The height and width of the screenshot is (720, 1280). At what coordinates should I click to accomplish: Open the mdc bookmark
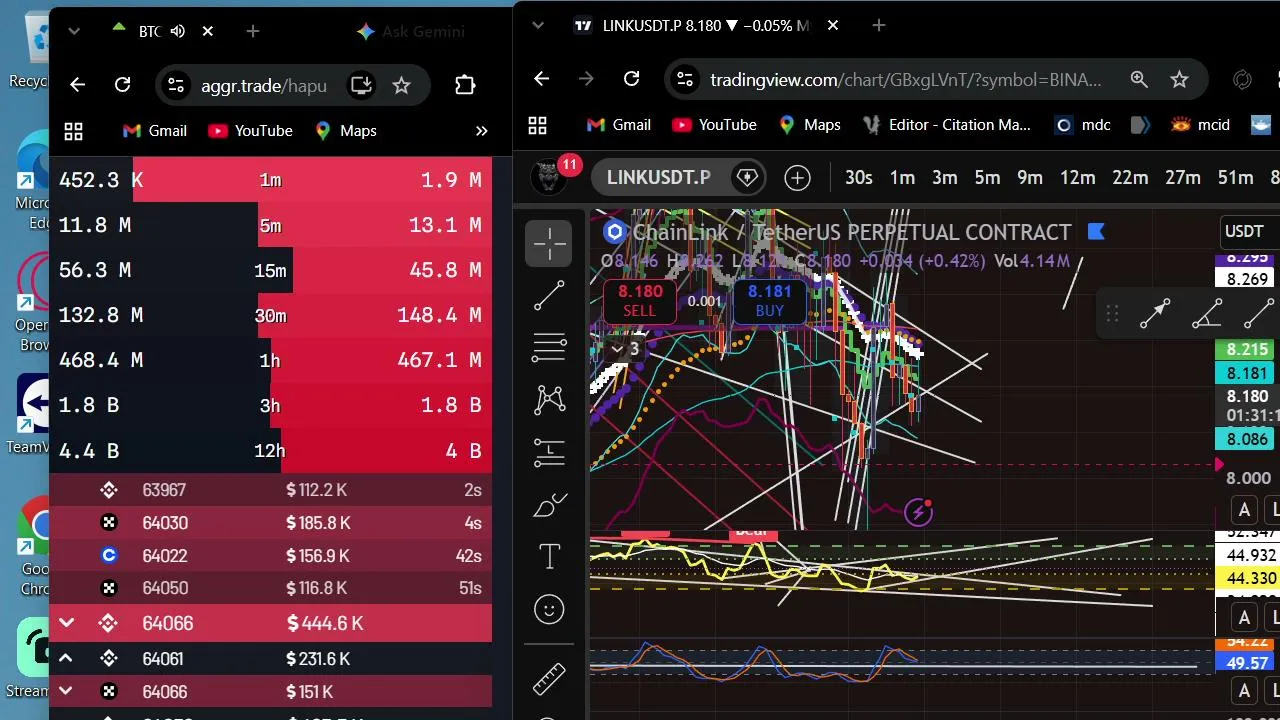coord(1083,125)
